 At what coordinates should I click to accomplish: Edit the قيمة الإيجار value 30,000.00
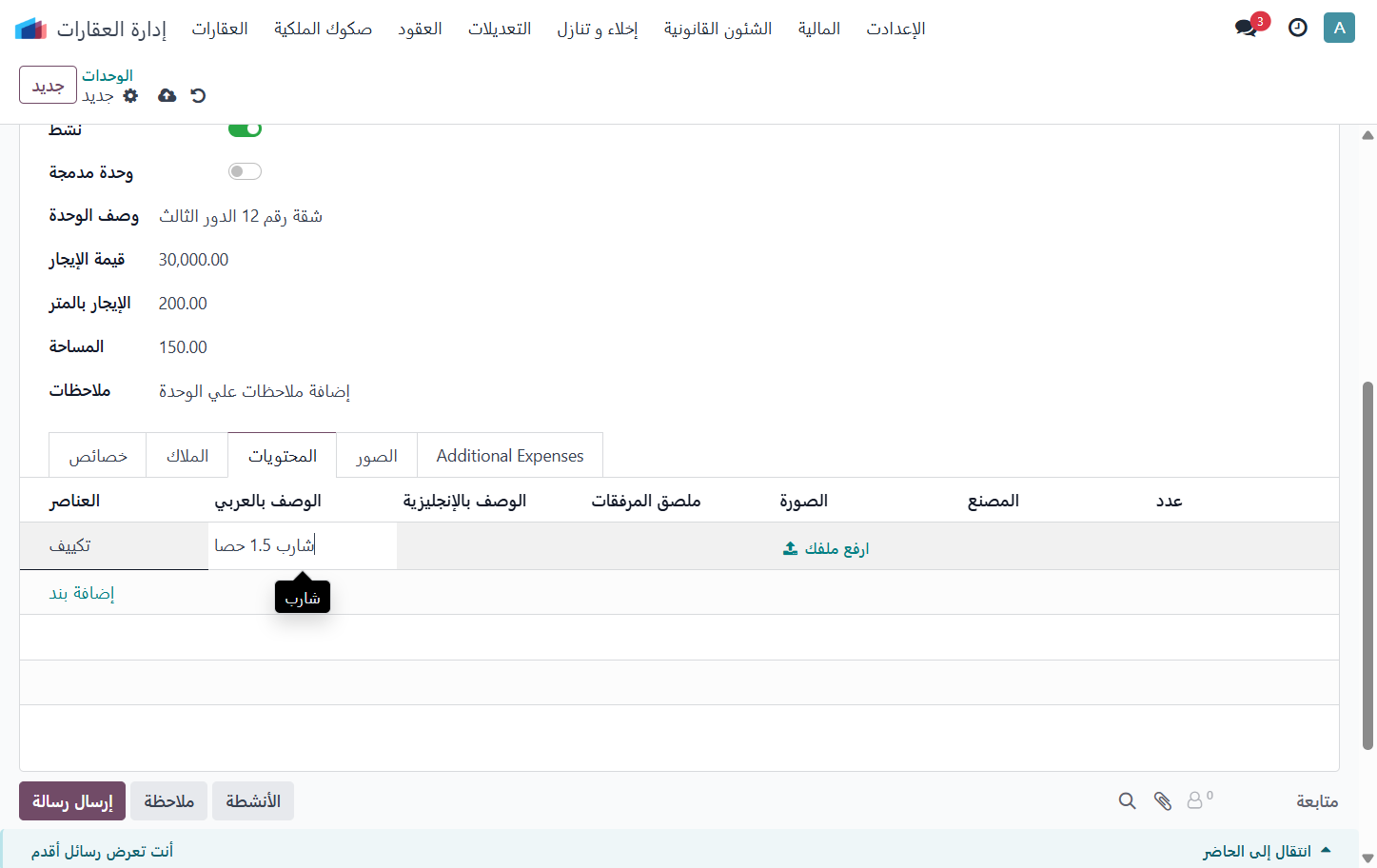tap(193, 260)
